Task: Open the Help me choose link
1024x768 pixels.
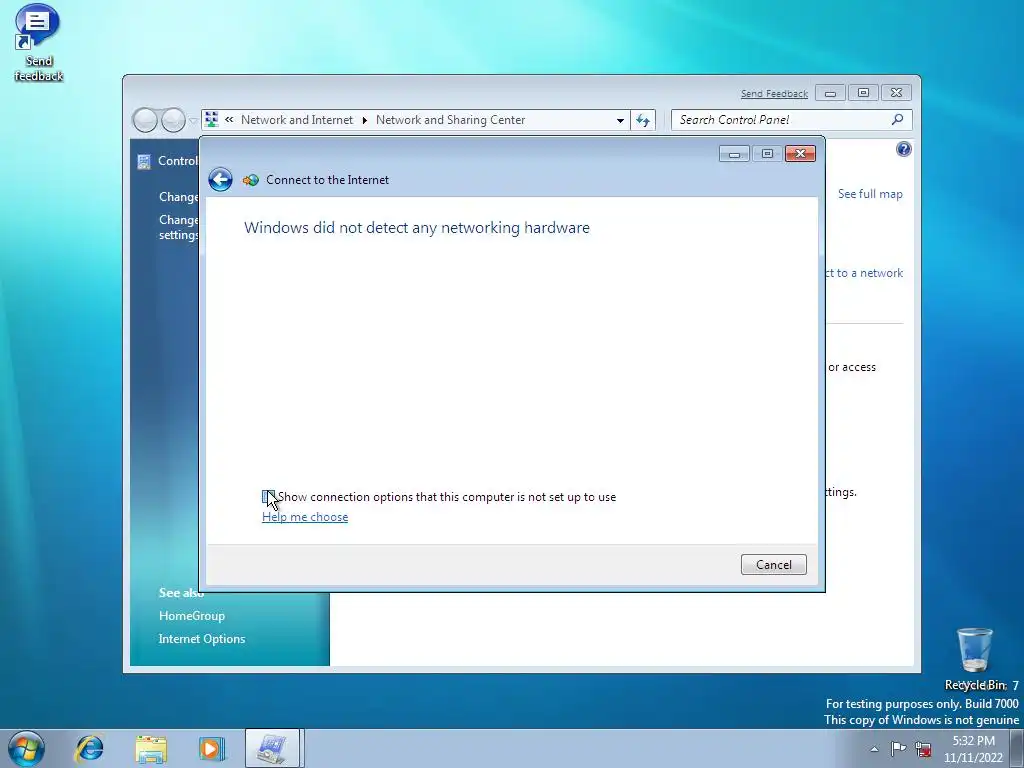Action: click(305, 517)
